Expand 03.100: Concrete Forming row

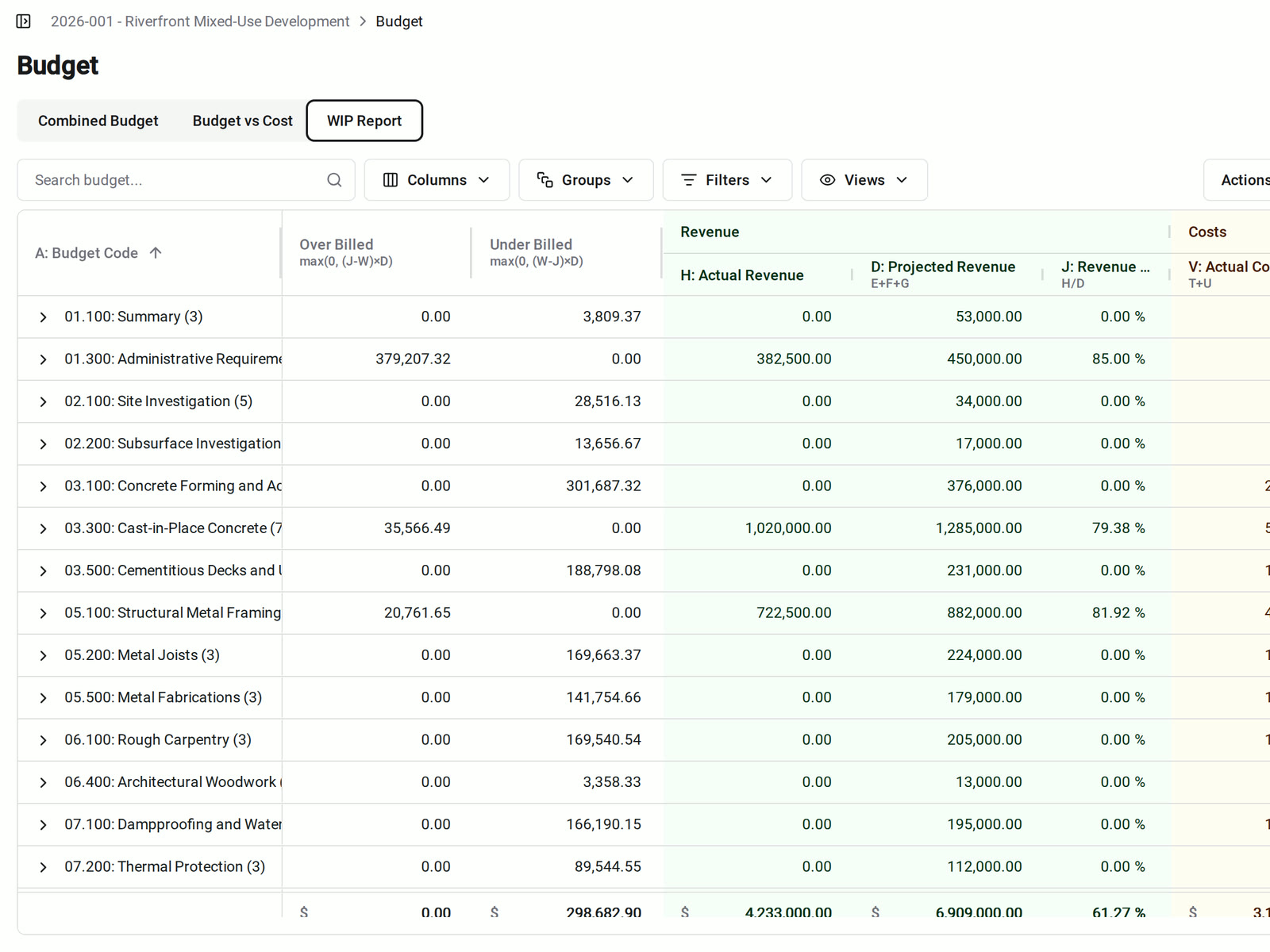pos(43,486)
